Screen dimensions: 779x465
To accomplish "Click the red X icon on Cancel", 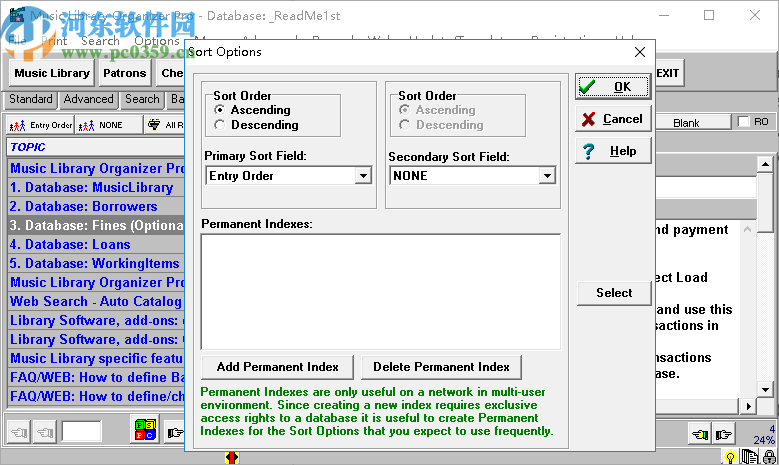I will click(589, 119).
